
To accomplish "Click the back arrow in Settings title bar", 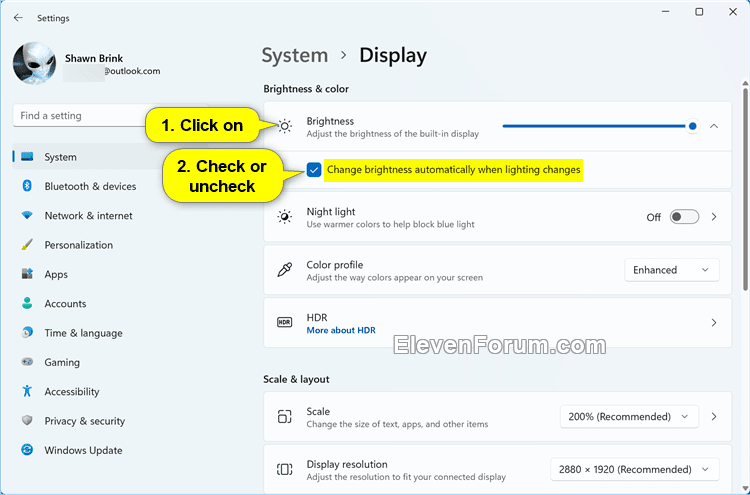I will (x=18, y=18).
